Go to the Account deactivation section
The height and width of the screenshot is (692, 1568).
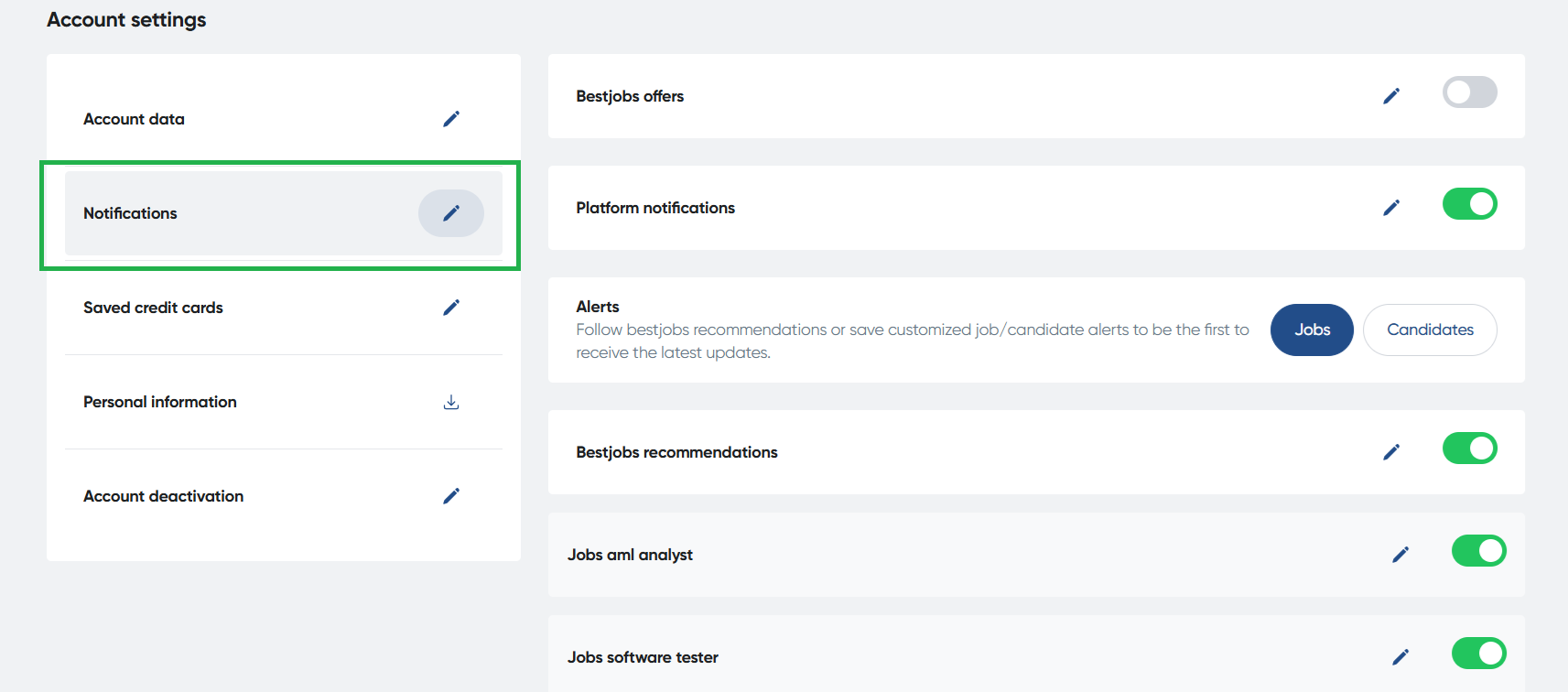[164, 496]
